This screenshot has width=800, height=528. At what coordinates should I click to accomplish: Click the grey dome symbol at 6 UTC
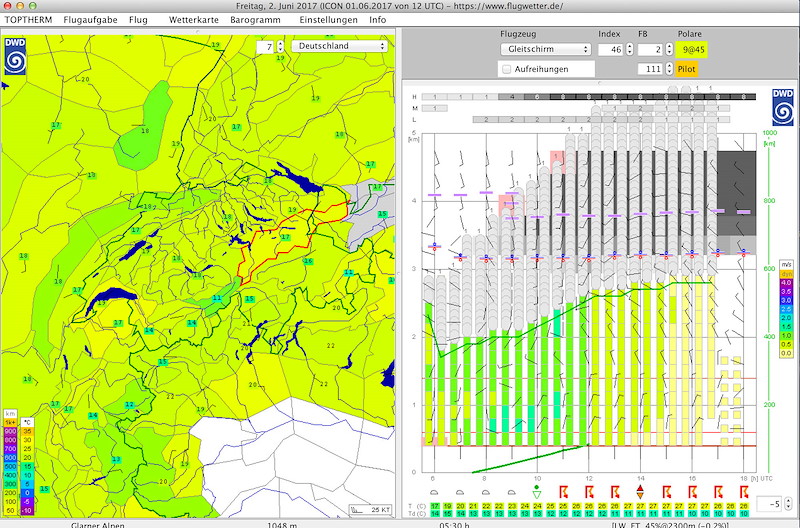(x=434, y=491)
